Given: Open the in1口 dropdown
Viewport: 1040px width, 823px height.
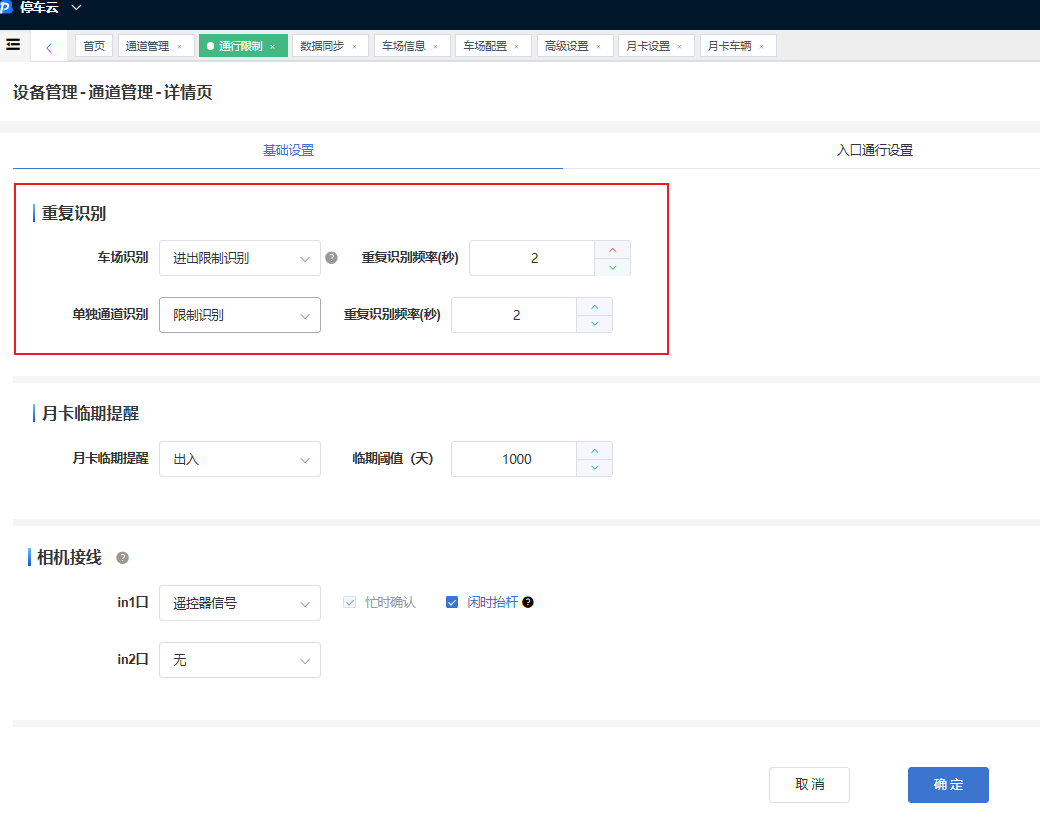Looking at the screenshot, I should (x=240, y=603).
